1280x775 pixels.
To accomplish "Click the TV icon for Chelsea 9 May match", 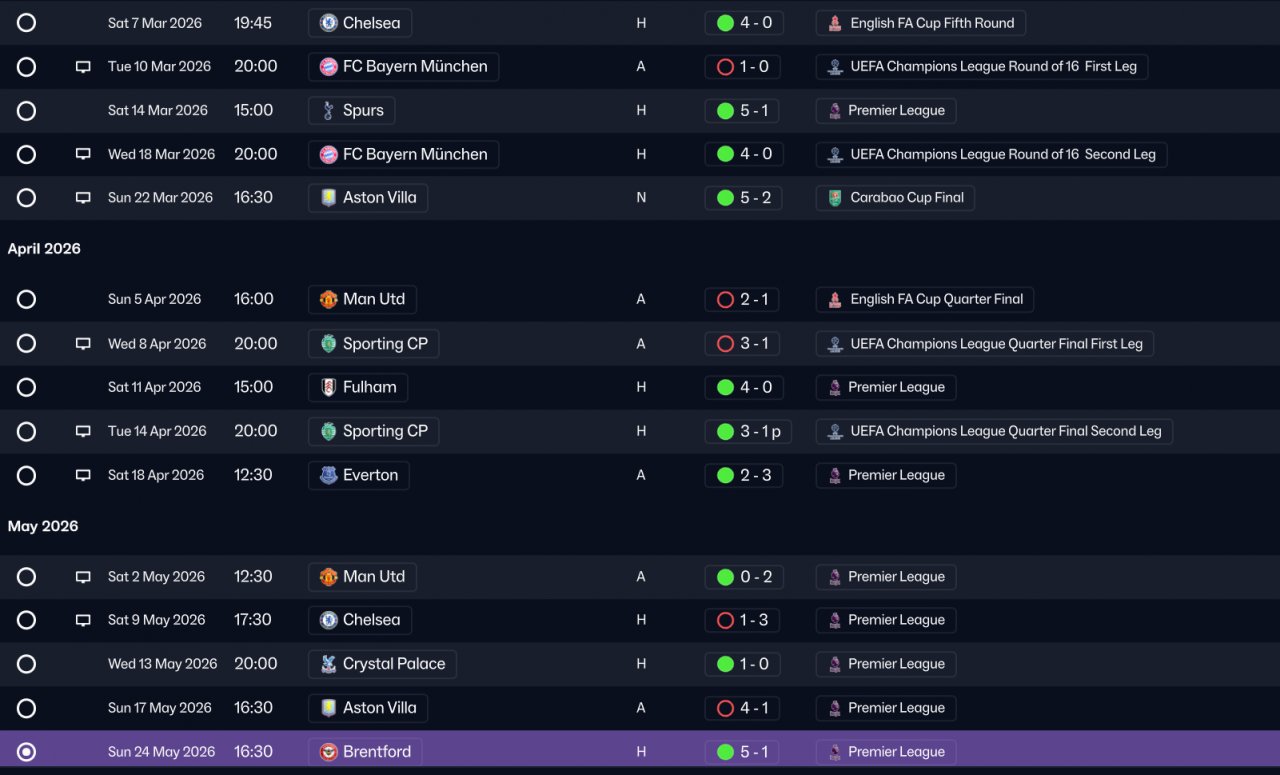I will click(83, 620).
